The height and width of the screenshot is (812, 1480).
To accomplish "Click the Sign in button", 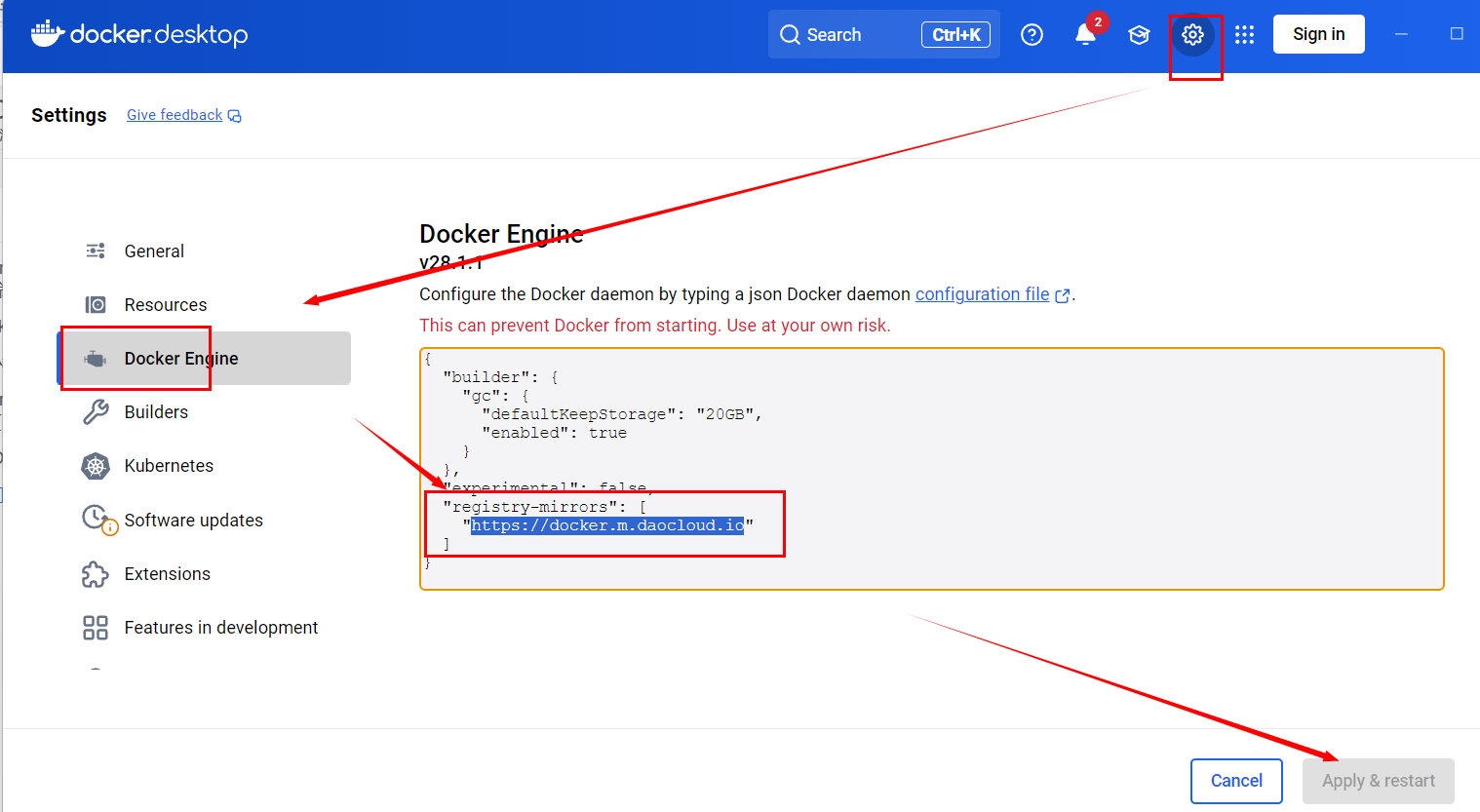I will point(1318,34).
